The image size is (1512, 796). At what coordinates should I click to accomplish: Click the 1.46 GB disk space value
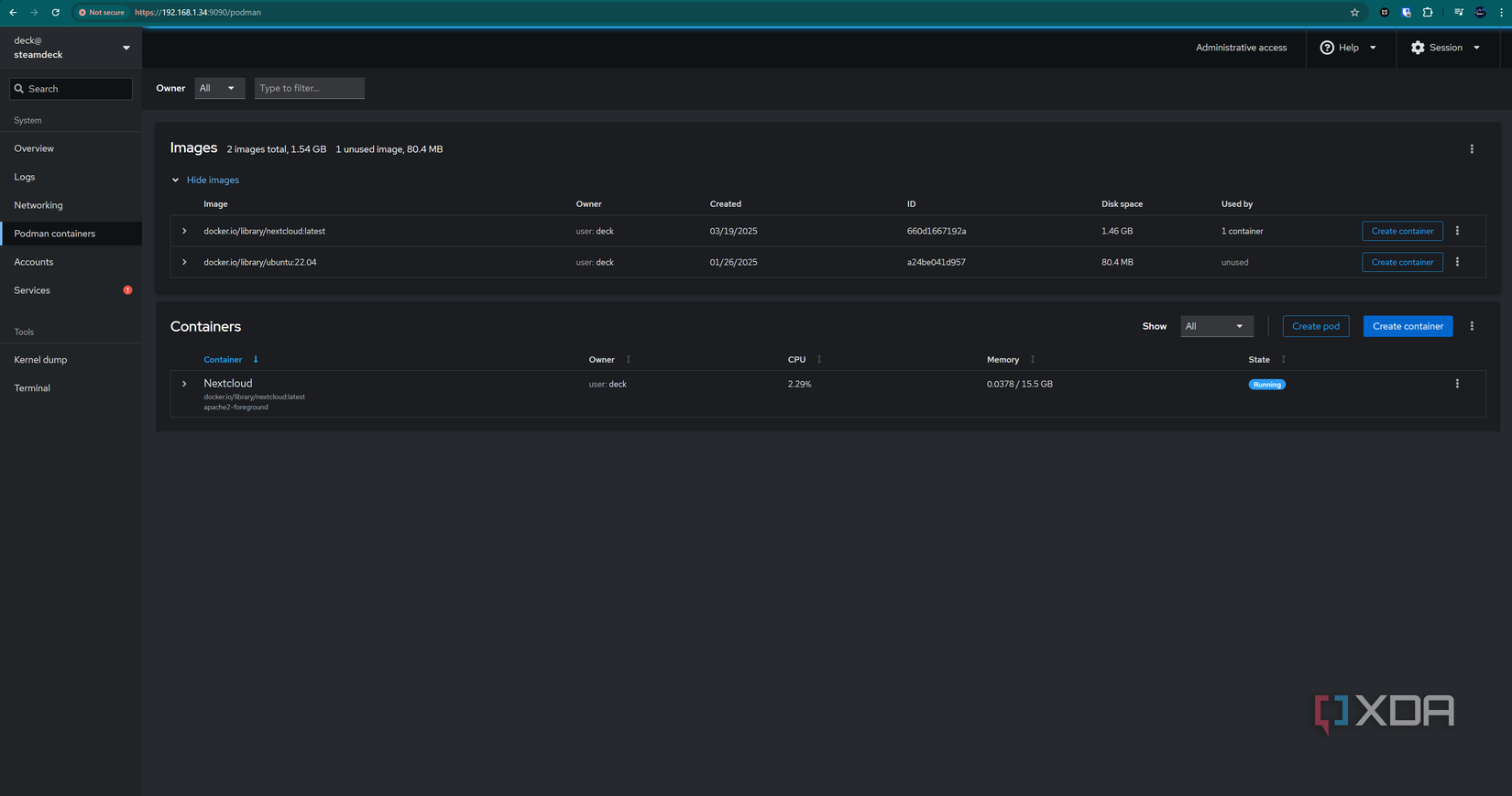coord(1117,231)
